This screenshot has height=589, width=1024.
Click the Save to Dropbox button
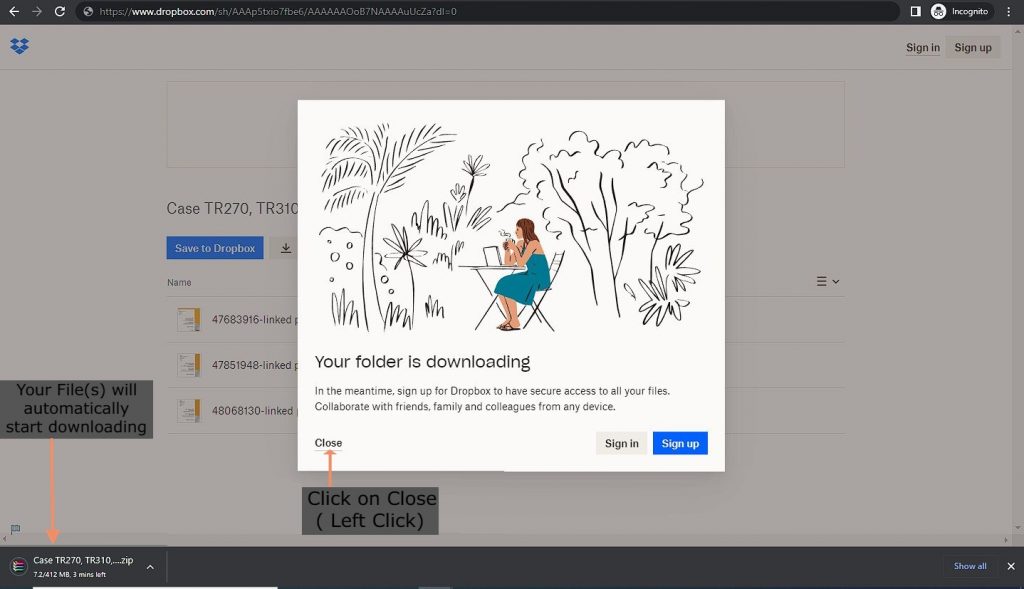point(215,248)
